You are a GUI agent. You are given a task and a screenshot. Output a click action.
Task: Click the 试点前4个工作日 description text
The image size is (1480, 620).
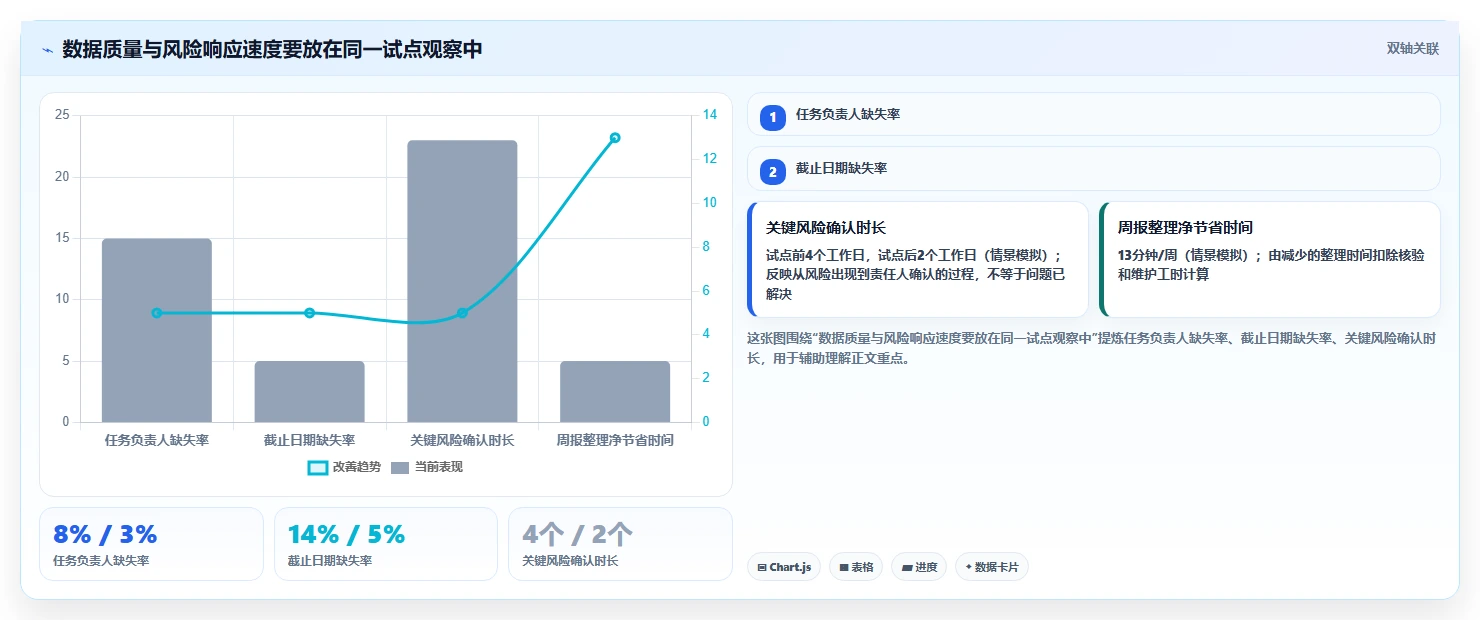(x=916, y=274)
